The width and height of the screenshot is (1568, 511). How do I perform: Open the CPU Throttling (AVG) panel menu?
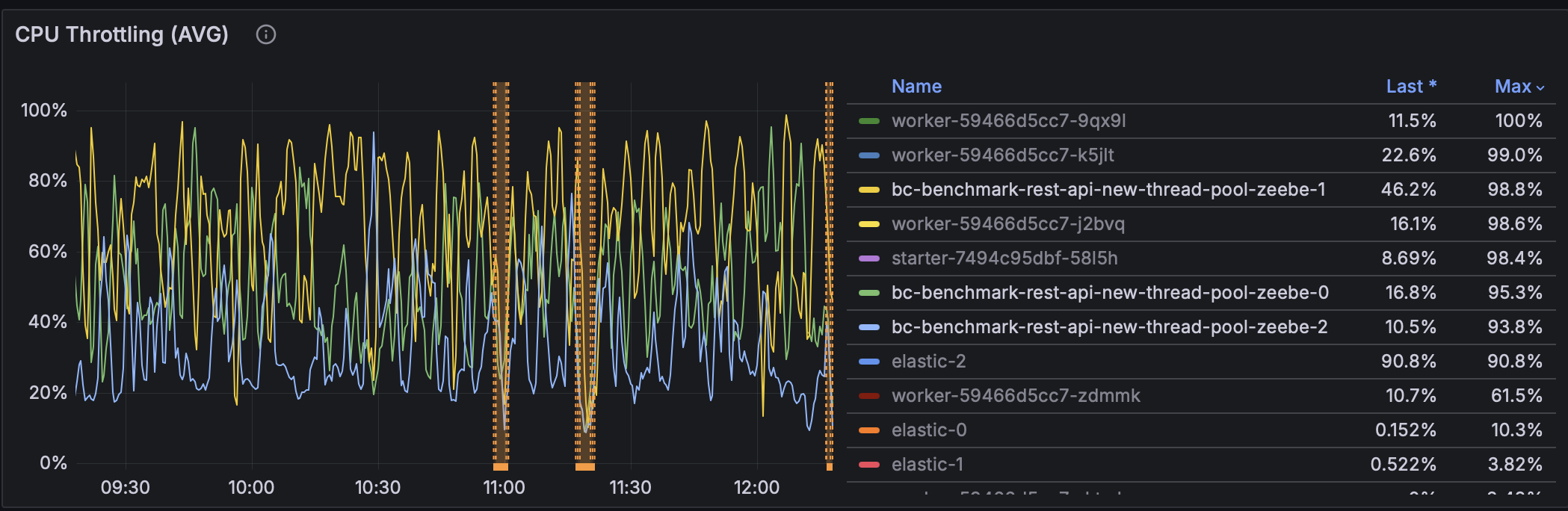coord(122,34)
